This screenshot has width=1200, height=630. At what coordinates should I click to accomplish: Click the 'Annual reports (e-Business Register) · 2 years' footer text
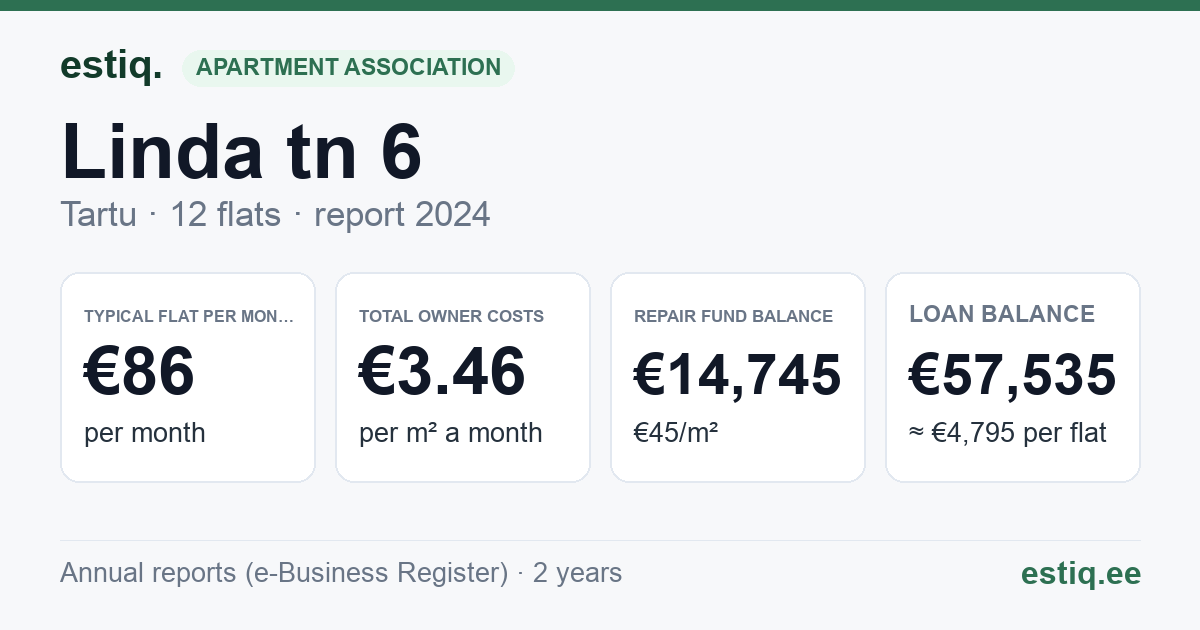[x=341, y=573]
